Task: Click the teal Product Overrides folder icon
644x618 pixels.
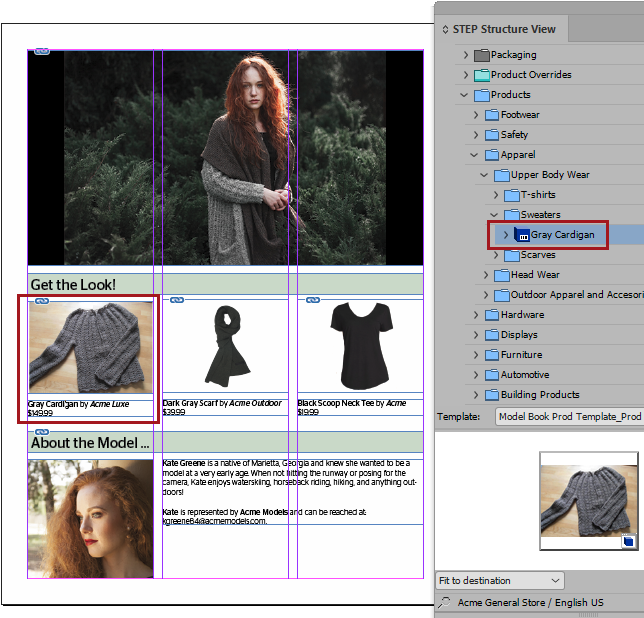Action: [x=482, y=75]
